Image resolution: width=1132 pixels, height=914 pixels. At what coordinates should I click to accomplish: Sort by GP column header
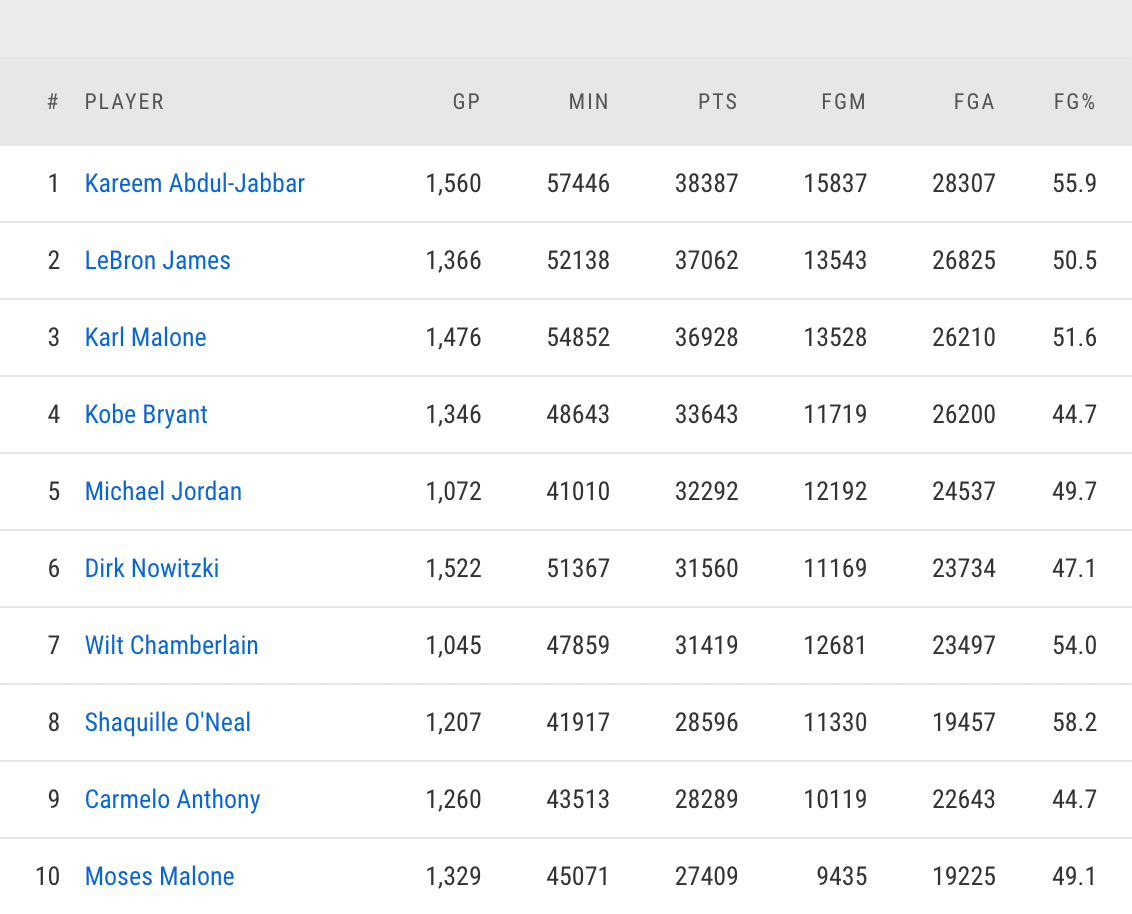point(467,102)
